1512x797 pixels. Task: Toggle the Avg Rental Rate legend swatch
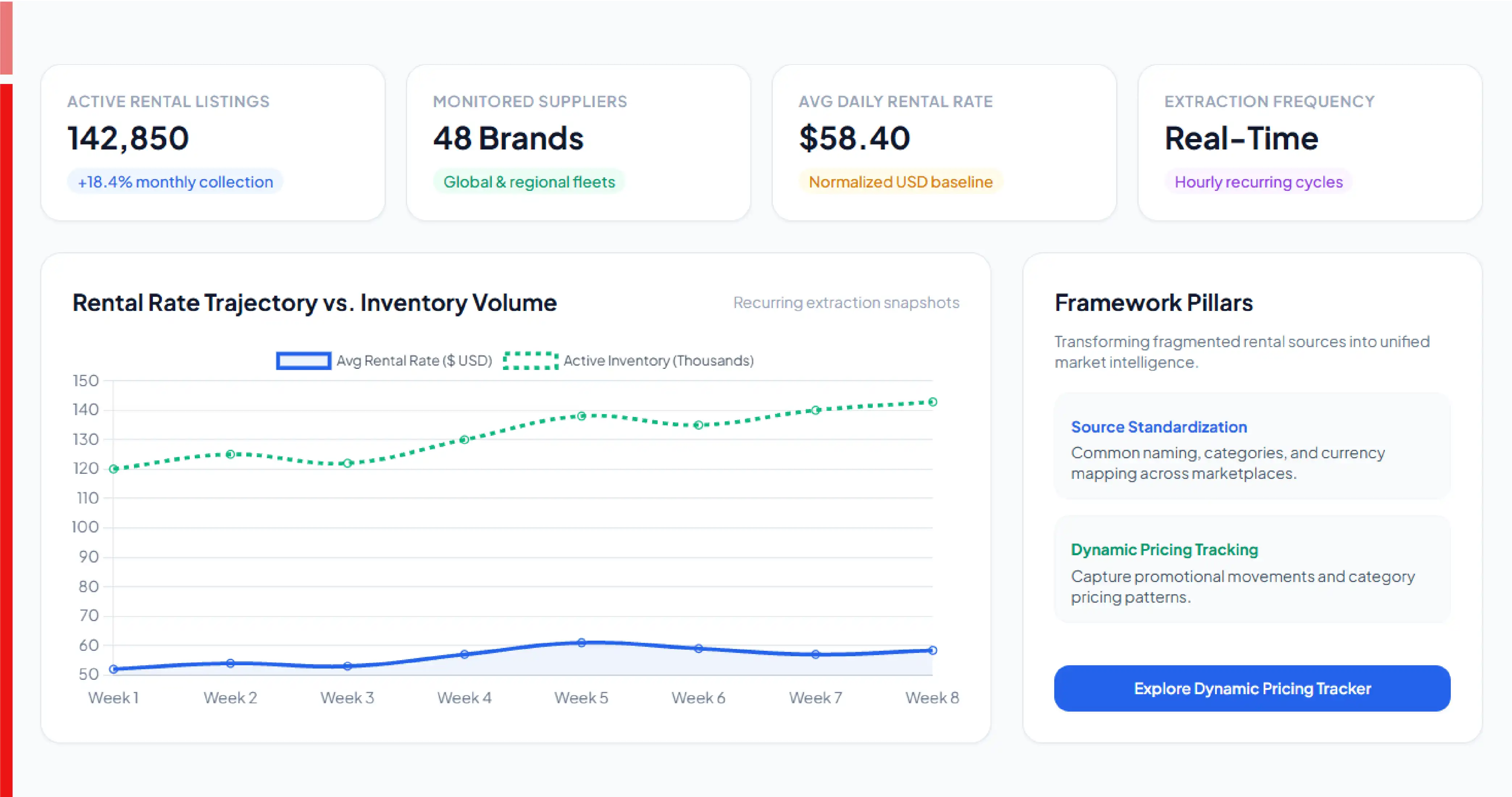(303, 360)
